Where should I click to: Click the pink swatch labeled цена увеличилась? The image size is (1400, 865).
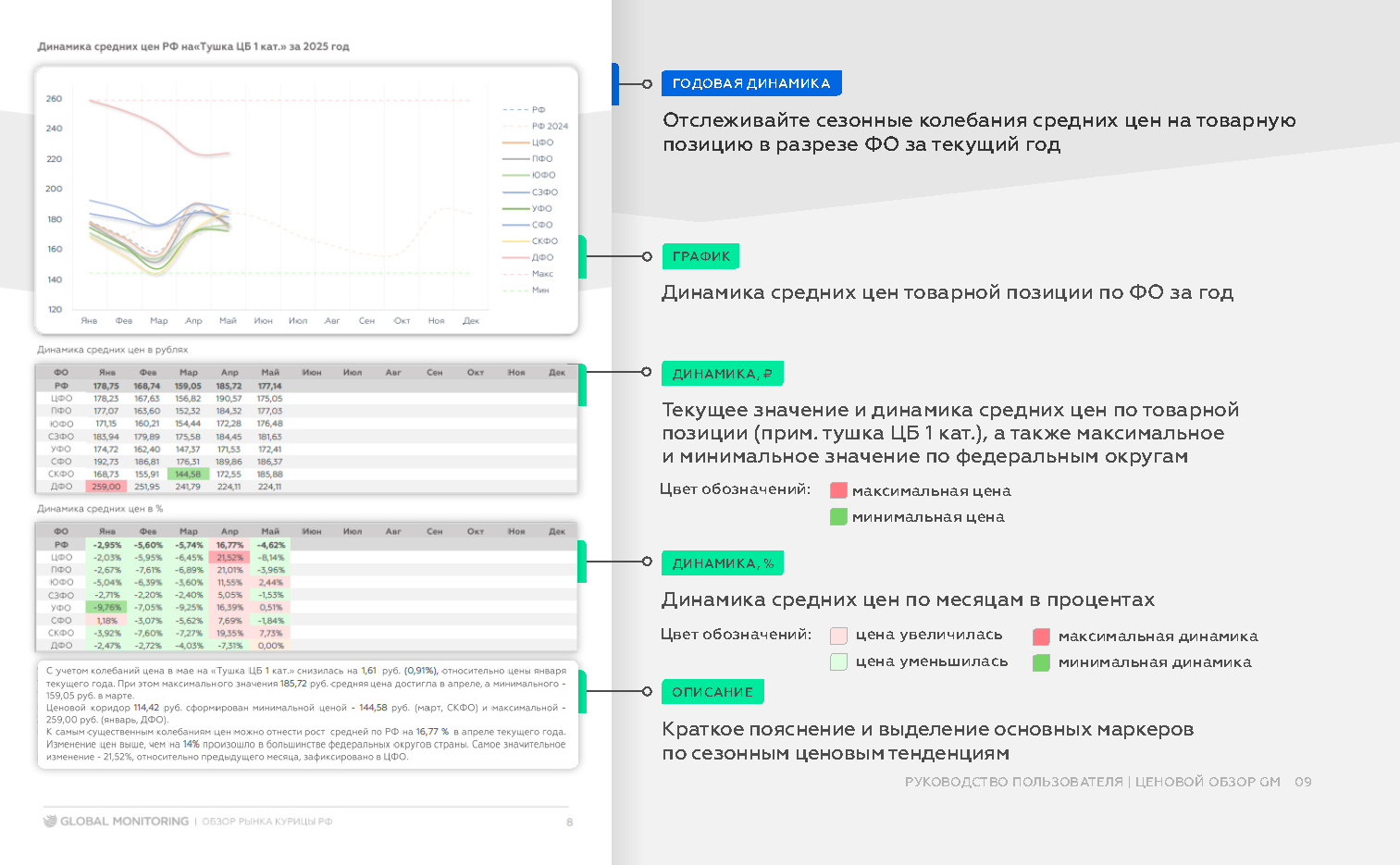838,636
